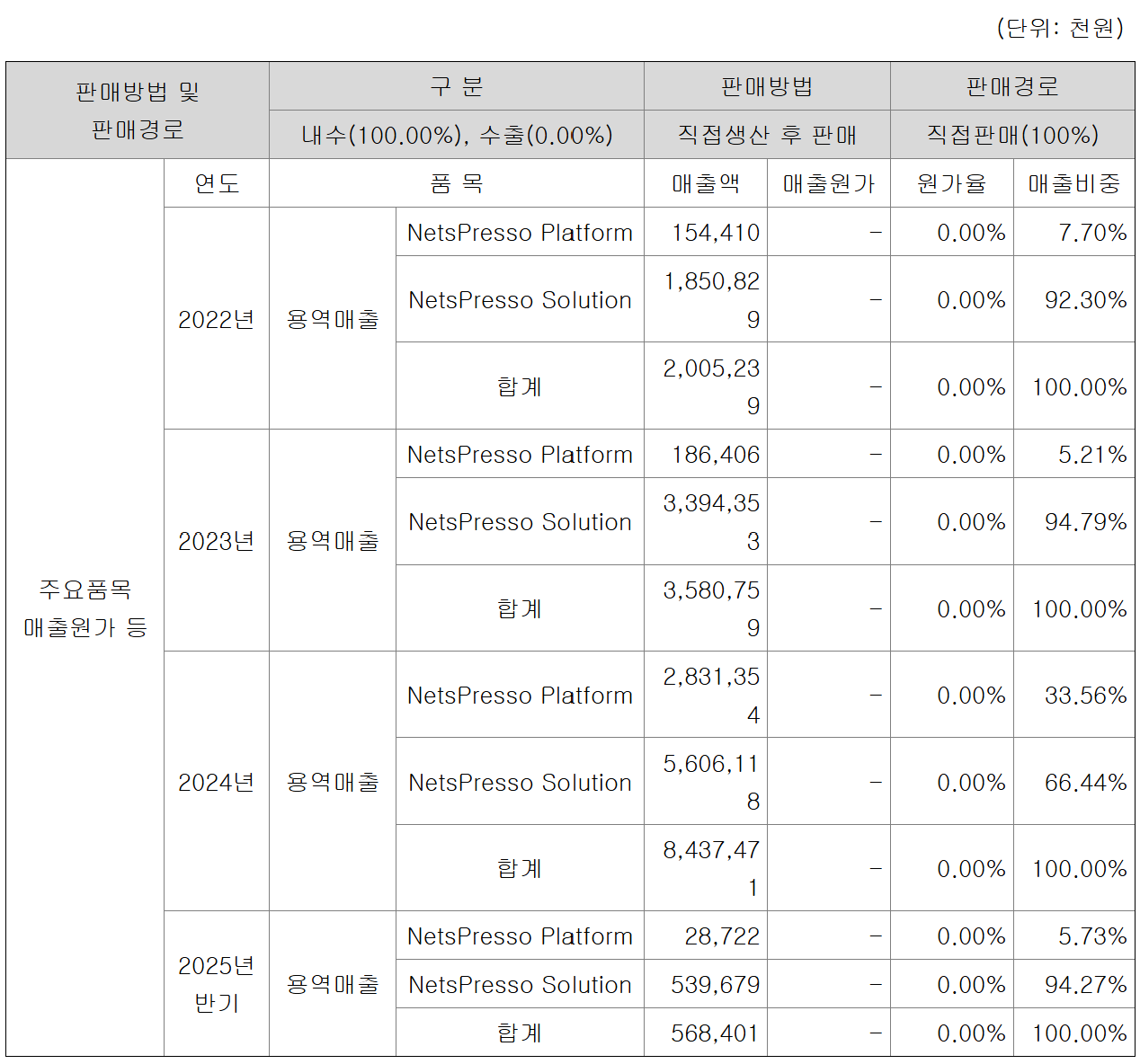1140x1064 pixels.
Task: Click the sales value 186,406
Action: [x=706, y=455]
